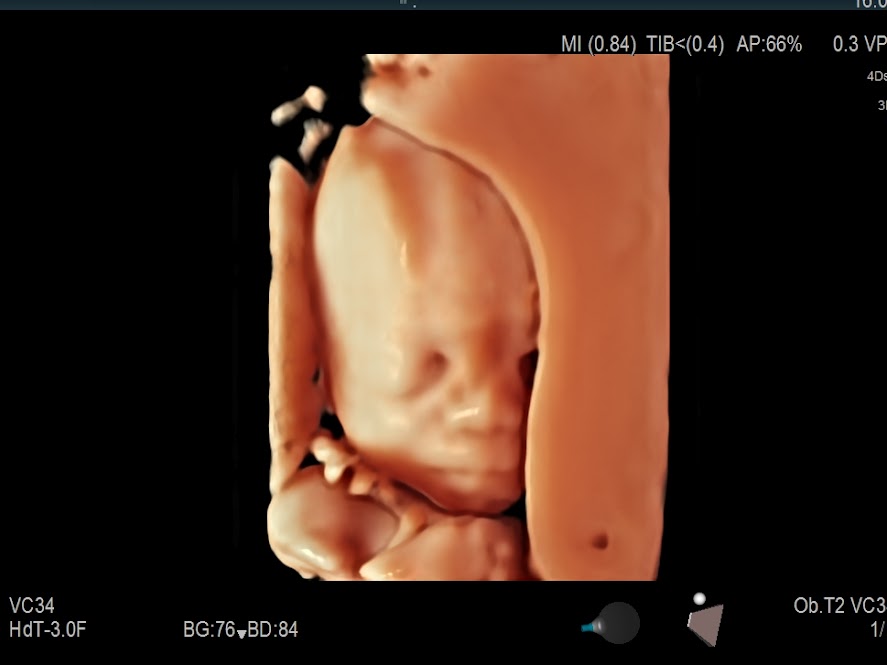This screenshot has width=887, height=665.
Task: Click the HdT-3.0F setting label
Action: coord(47,630)
